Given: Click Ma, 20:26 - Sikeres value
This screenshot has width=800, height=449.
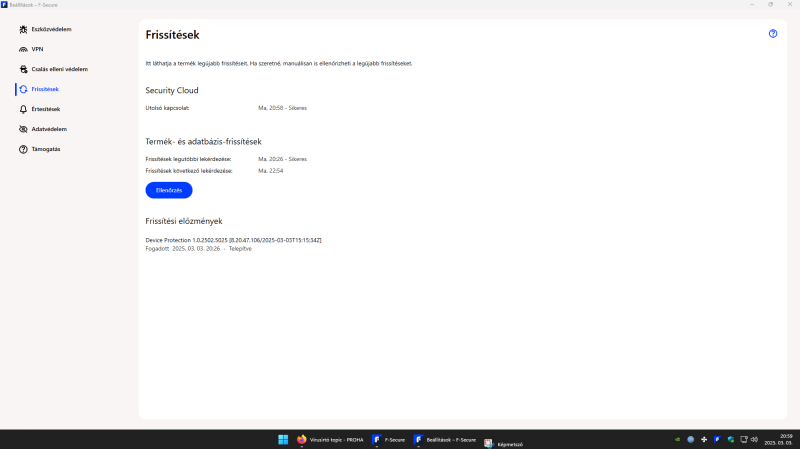Looking at the screenshot, I should click(x=283, y=159).
